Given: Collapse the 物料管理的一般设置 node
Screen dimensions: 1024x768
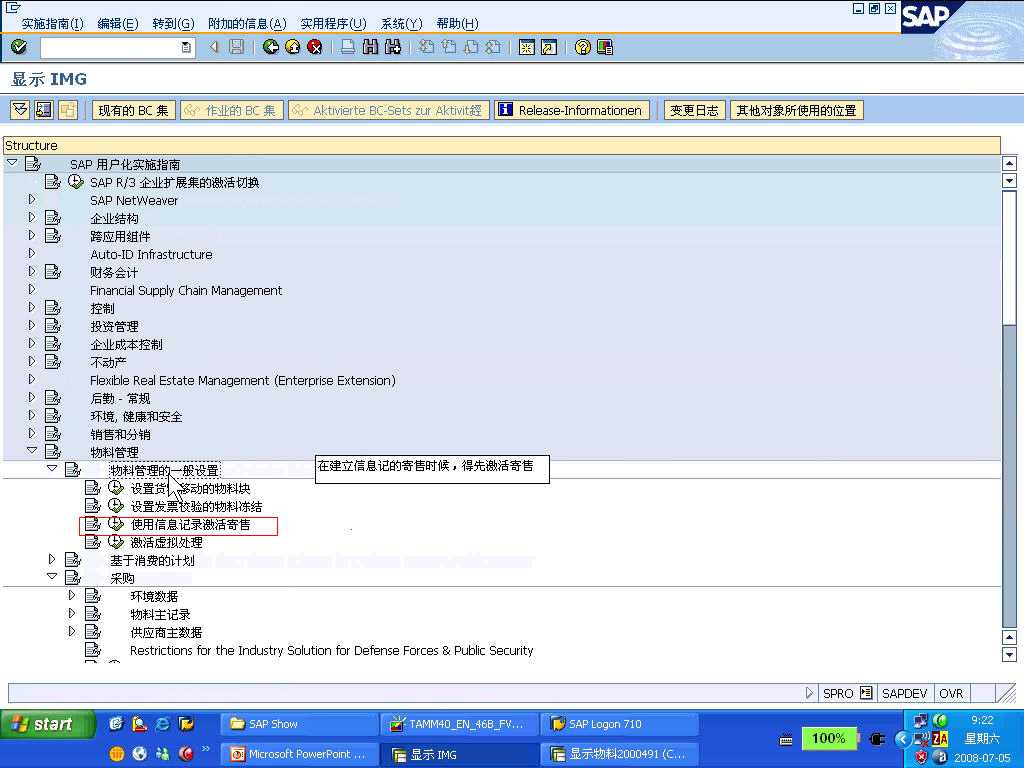Looking at the screenshot, I should click(x=52, y=468).
